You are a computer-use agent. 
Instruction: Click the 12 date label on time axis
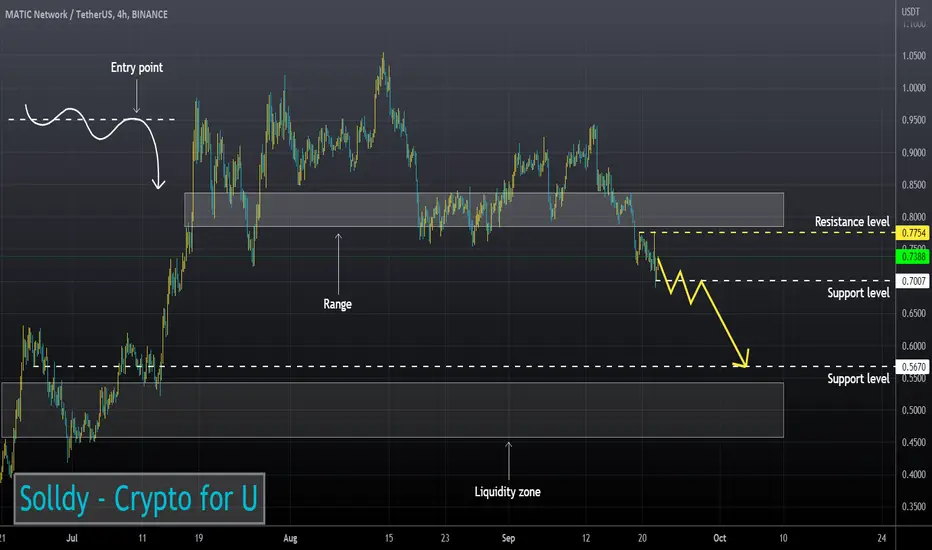point(586,538)
